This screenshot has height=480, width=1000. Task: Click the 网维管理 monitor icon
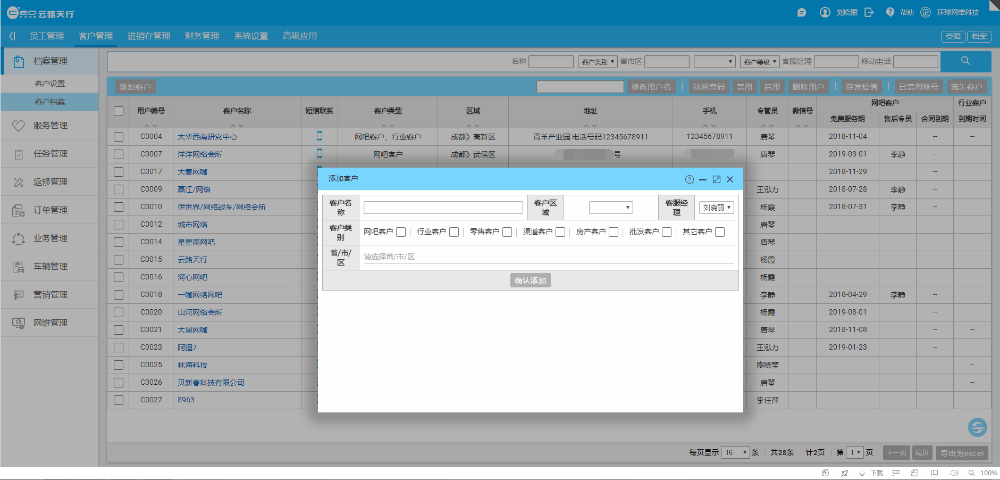tap(18, 323)
